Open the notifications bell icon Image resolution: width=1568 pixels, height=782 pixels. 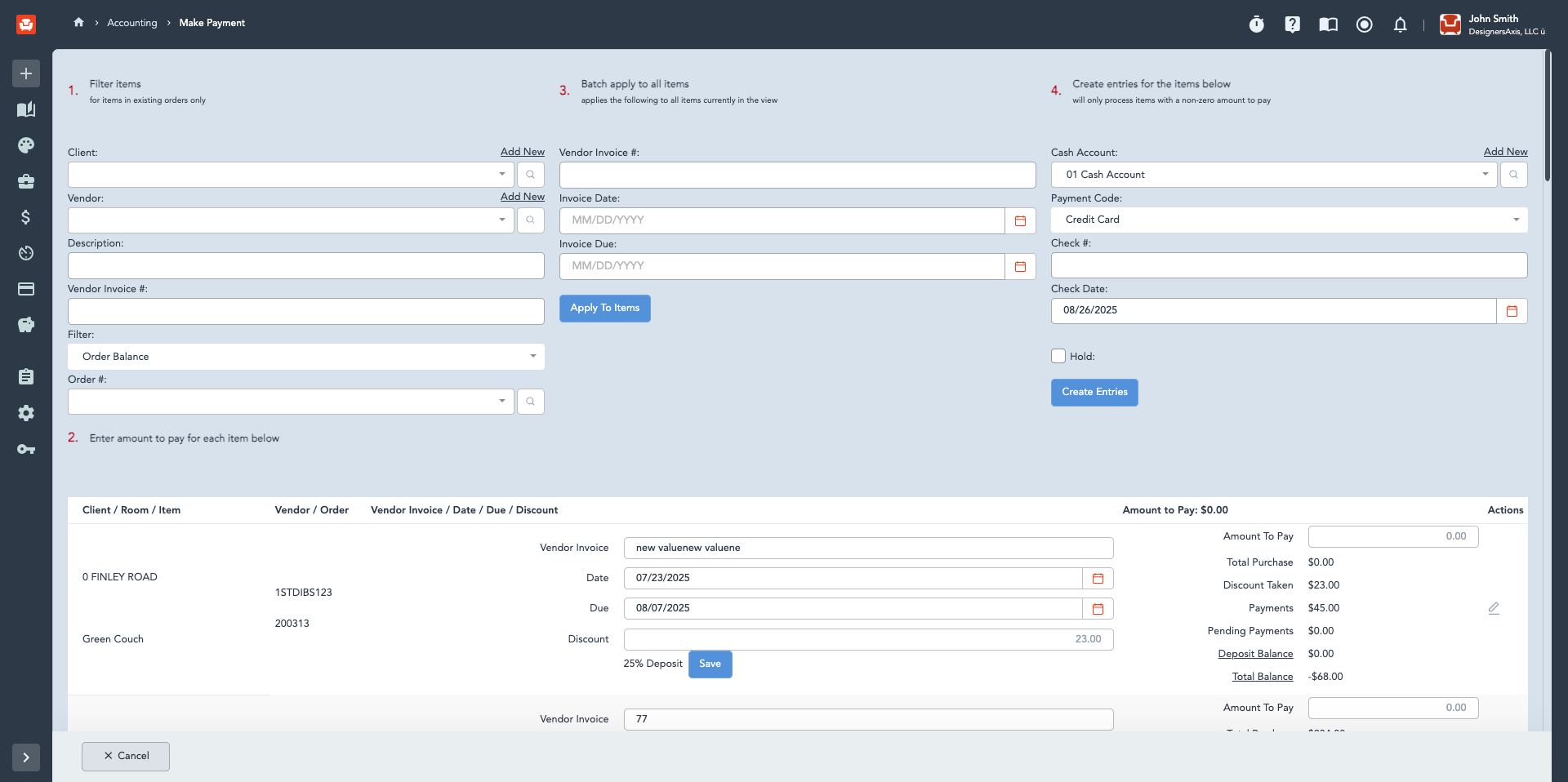pyautogui.click(x=1400, y=24)
